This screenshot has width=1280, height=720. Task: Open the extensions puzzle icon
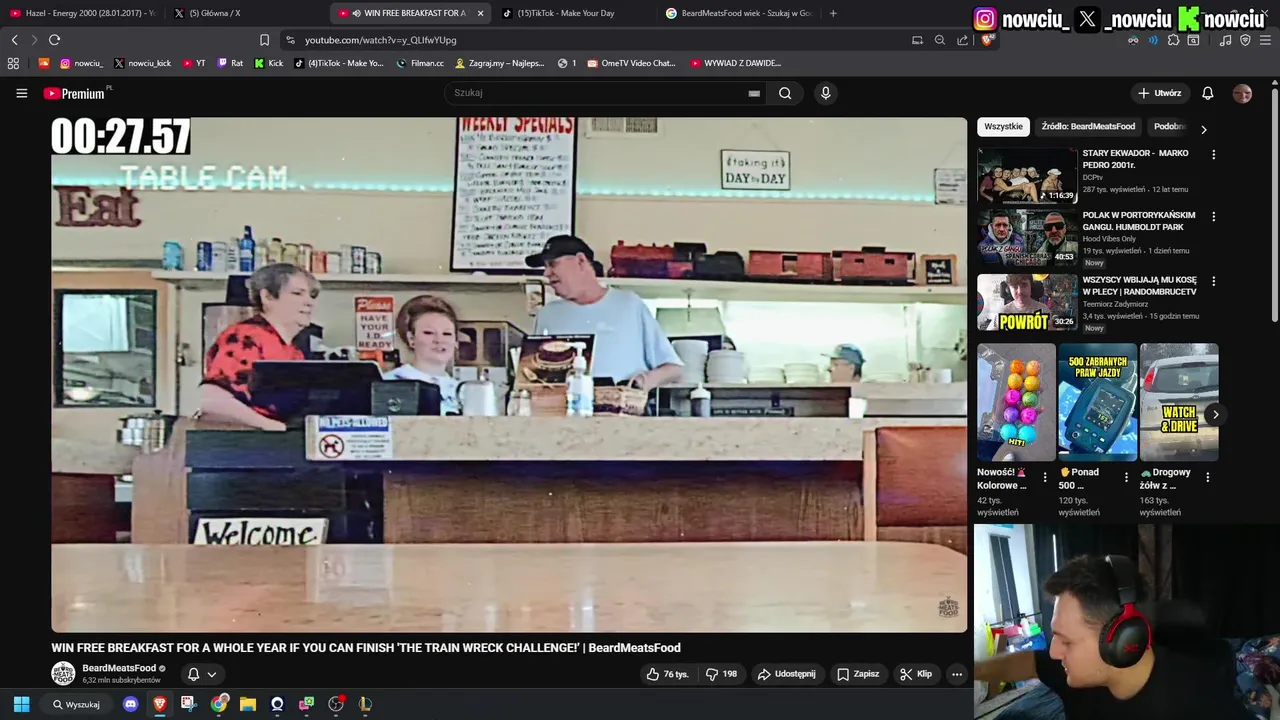[x=1173, y=40]
